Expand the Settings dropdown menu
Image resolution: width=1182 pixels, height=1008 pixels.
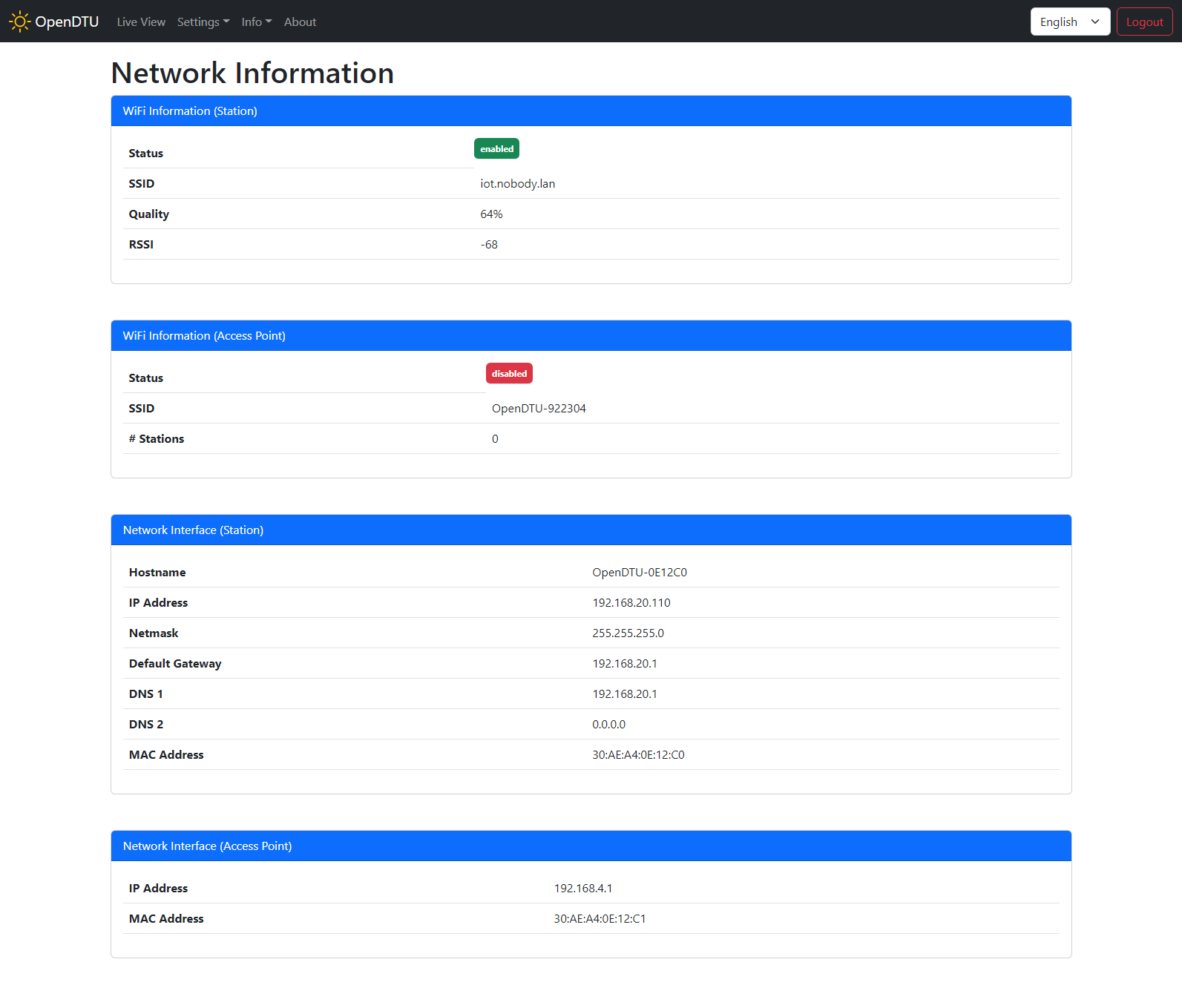pos(203,22)
